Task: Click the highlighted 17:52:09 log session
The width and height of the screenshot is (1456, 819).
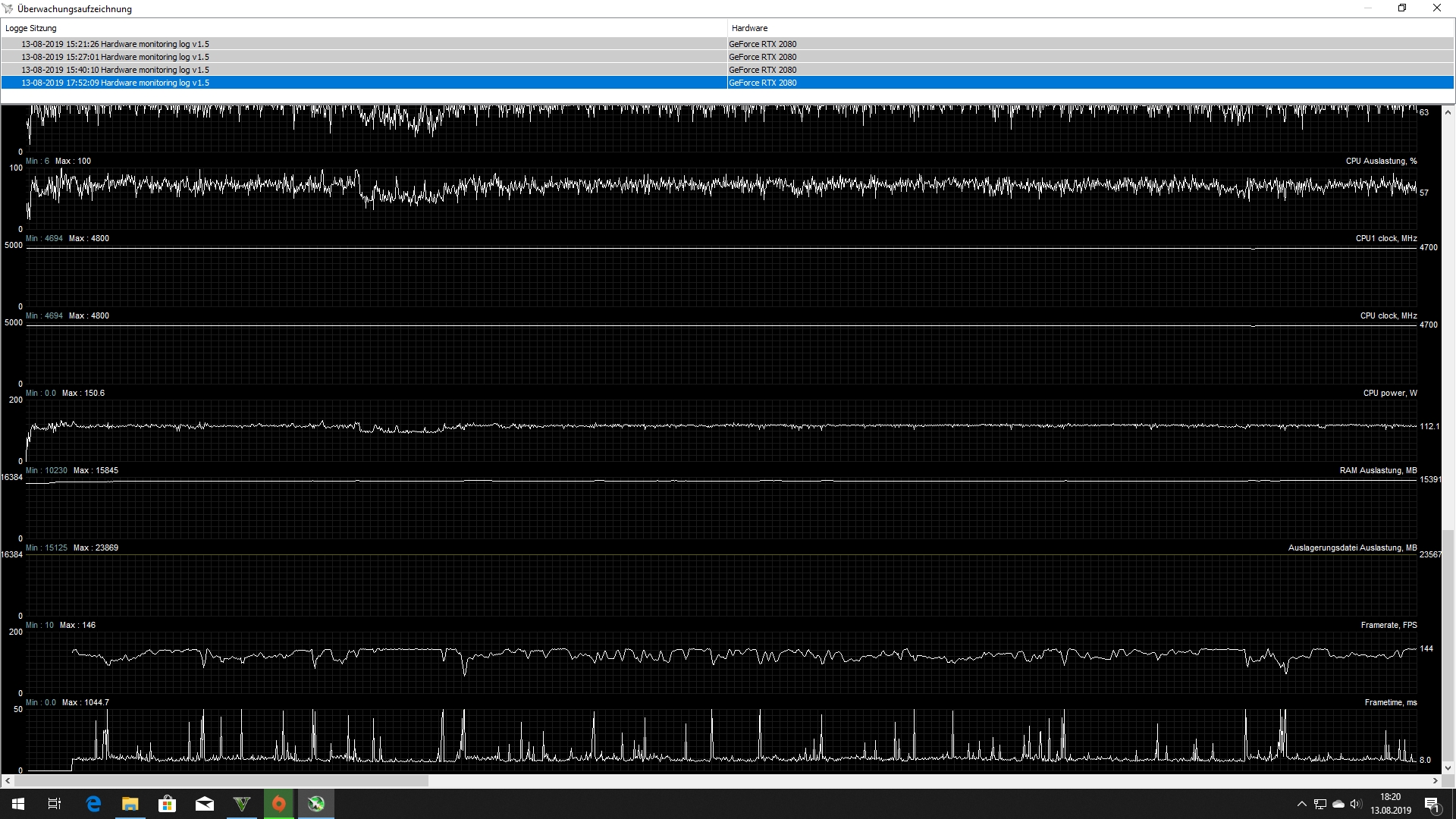Action: click(115, 83)
